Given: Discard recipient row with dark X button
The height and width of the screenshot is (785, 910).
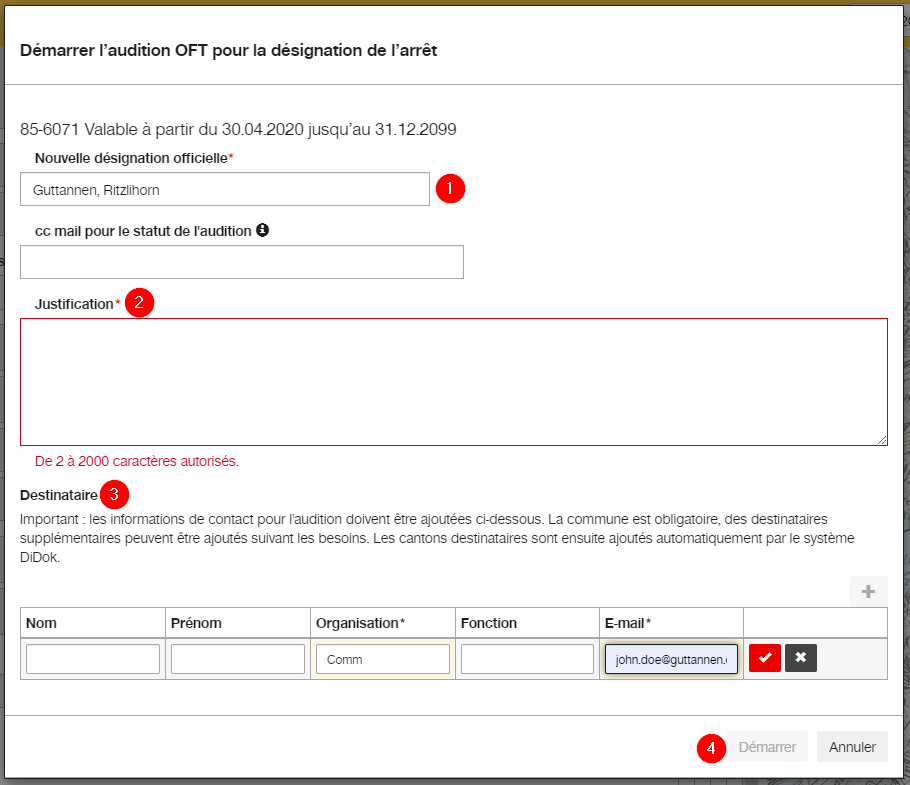Looking at the screenshot, I should [x=800, y=658].
